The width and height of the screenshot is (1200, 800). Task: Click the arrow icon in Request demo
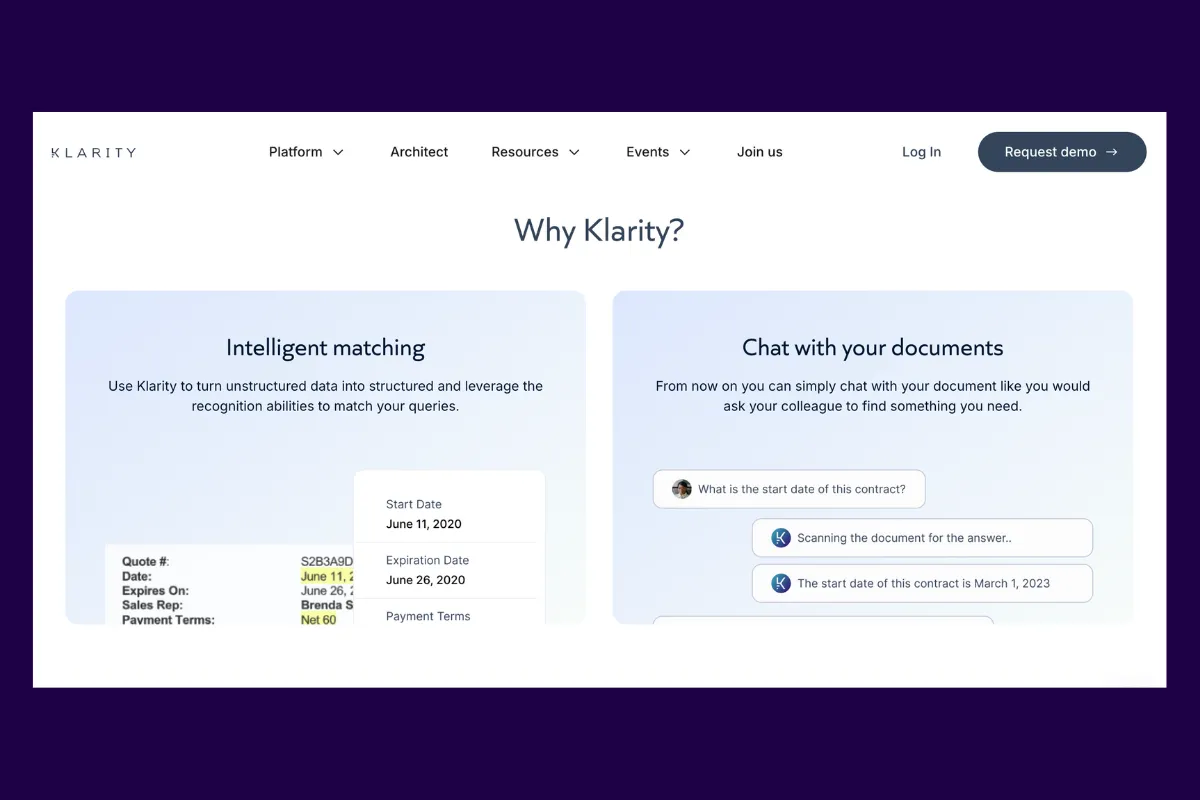[x=1112, y=152]
